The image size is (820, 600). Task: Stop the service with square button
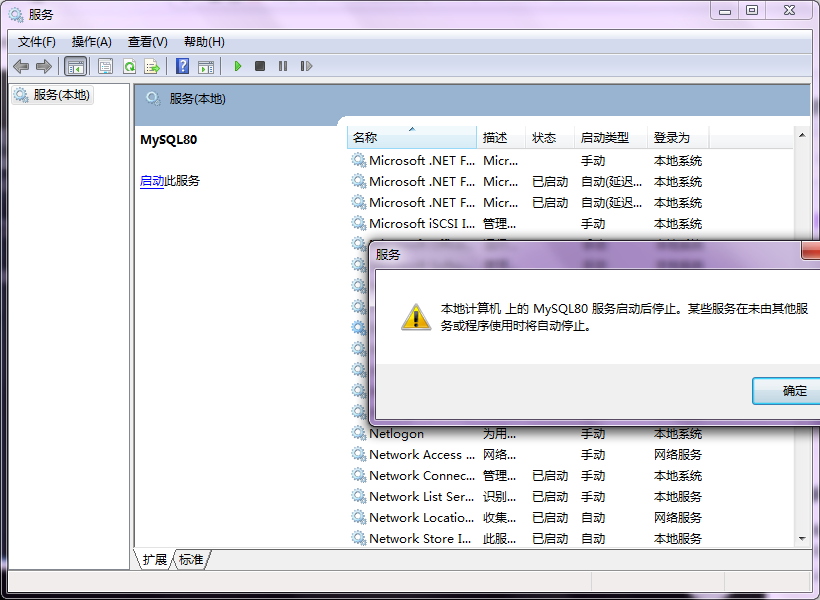260,66
